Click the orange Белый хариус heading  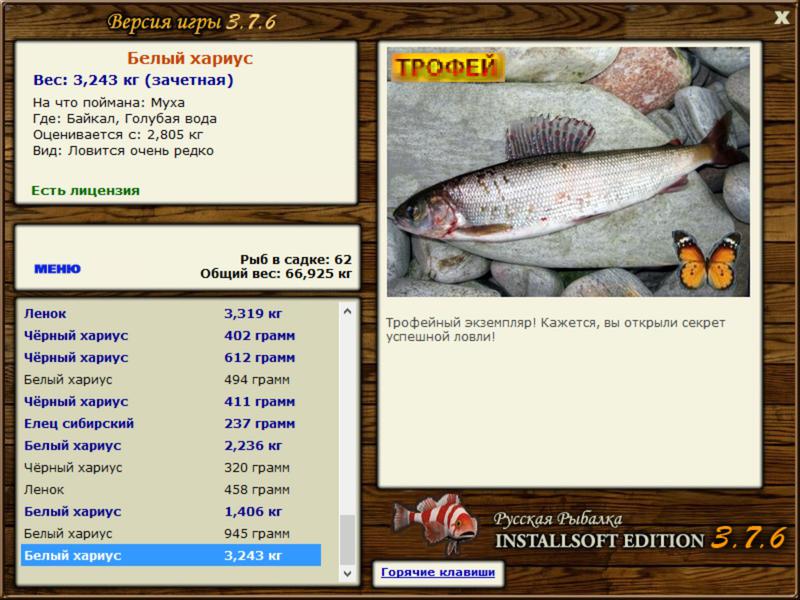190,58
